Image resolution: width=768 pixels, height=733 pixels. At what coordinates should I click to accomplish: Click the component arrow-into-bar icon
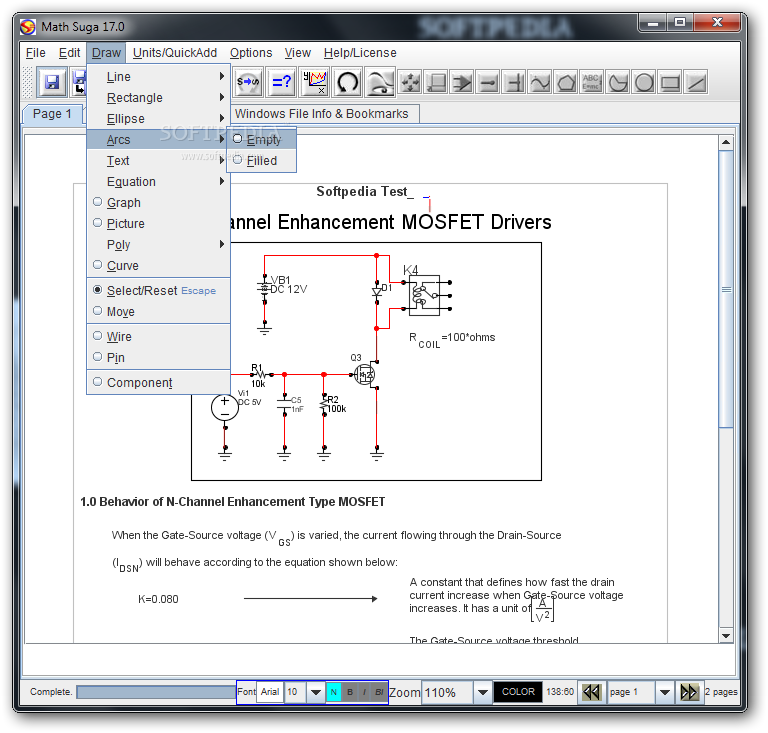point(462,82)
